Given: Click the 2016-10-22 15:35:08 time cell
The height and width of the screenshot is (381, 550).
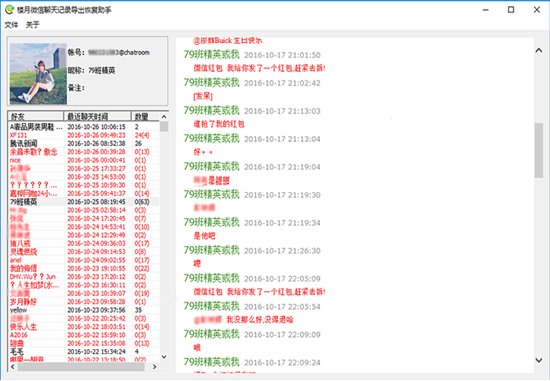Looking at the screenshot, I should point(96,343).
